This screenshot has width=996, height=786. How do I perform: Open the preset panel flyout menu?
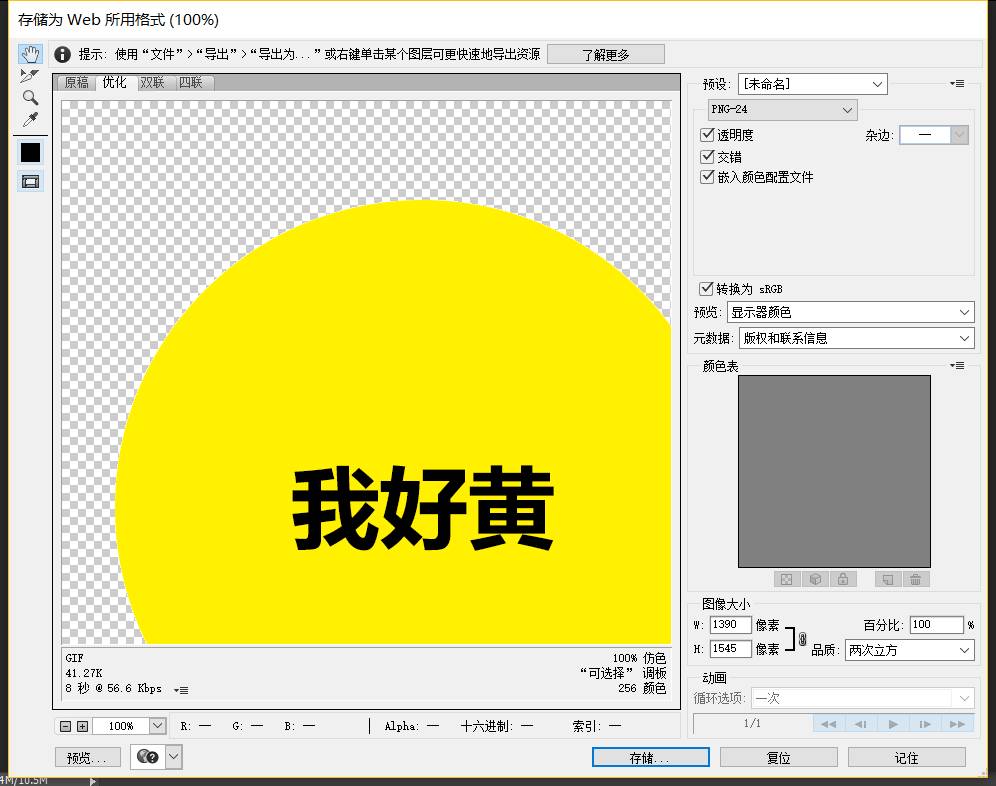point(957,83)
